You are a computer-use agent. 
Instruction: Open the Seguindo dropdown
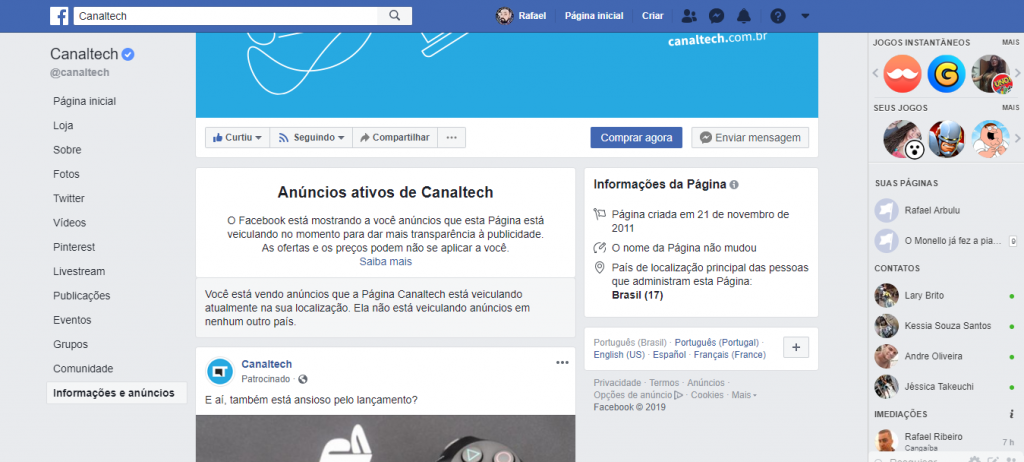[311, 138]
